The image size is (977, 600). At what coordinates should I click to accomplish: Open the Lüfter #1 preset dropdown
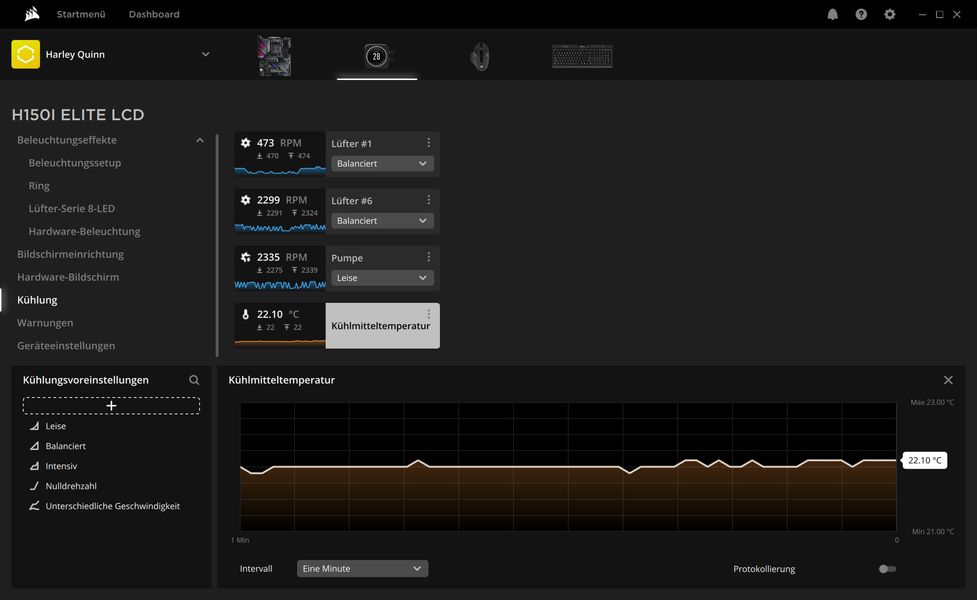tap(383, 163)
